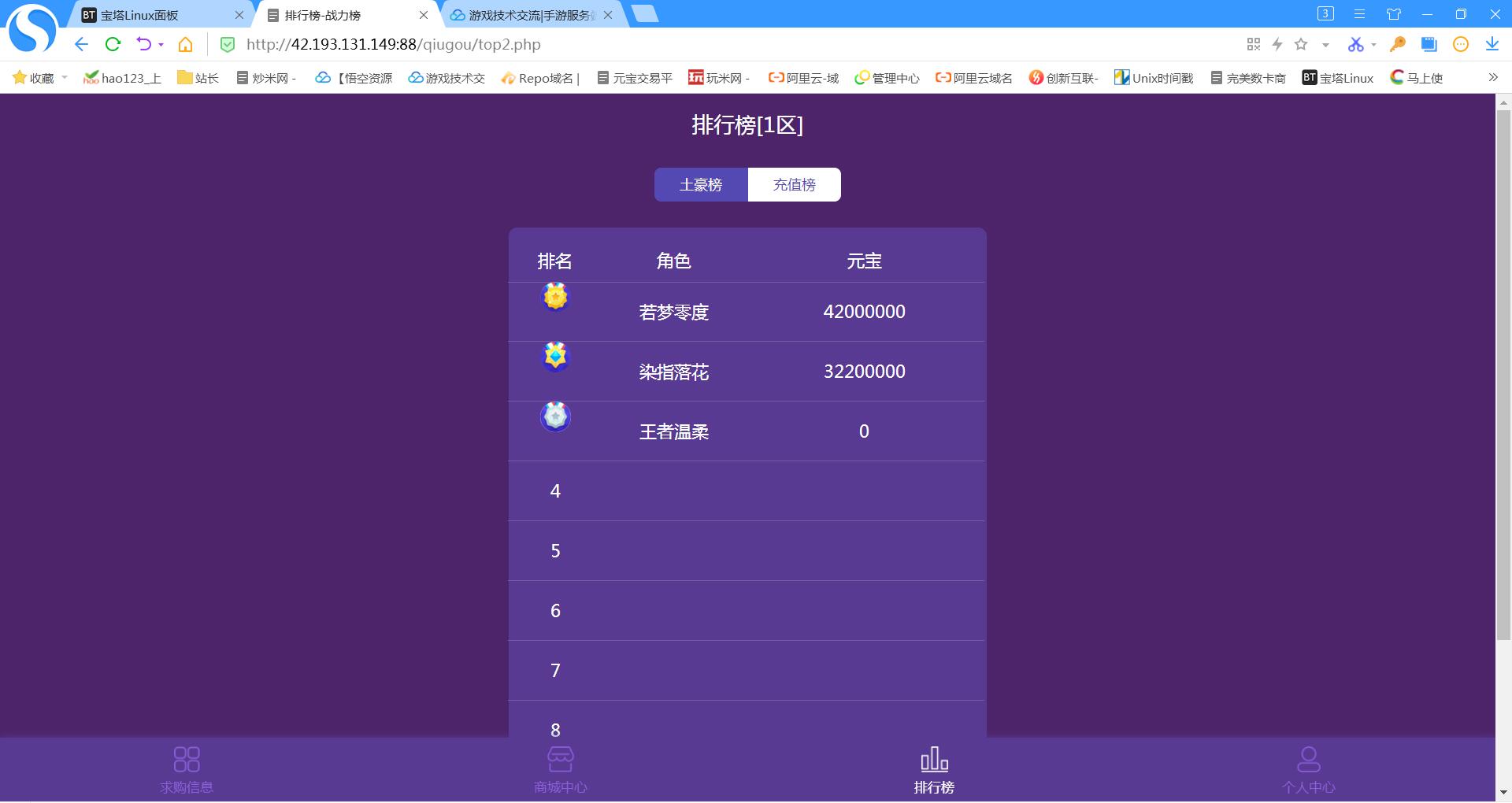Click the 排行榜 bar chart icon
This screenshot has width=1512, height=803.
934,760
